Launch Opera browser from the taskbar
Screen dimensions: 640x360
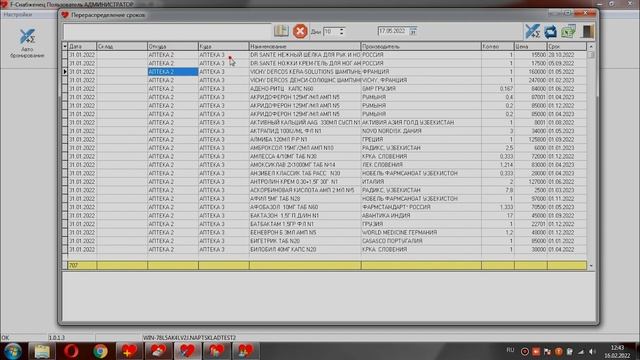[x=71, y=351]
